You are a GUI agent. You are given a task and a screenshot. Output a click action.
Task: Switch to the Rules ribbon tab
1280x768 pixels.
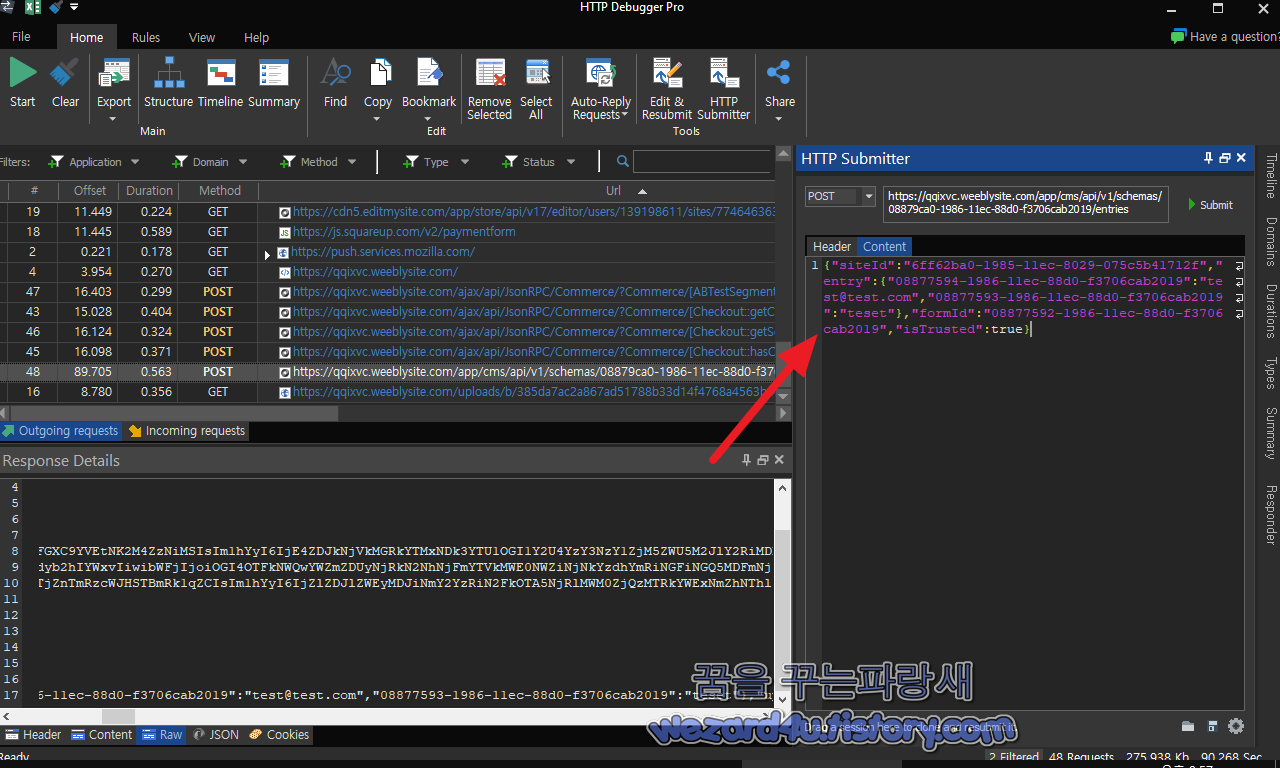coord(146,37)
